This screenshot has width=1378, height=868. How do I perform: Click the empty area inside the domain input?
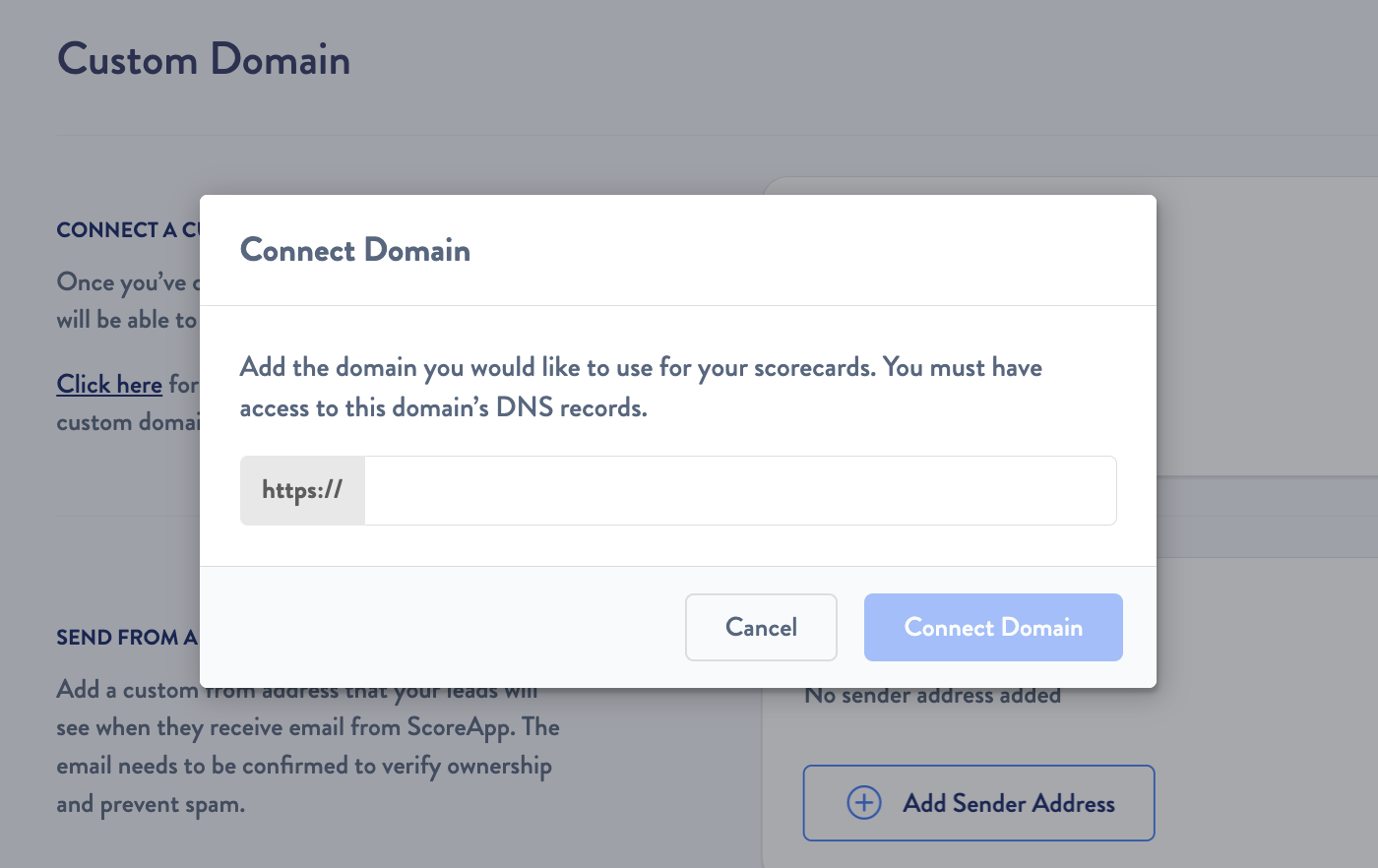pos(738,490)
